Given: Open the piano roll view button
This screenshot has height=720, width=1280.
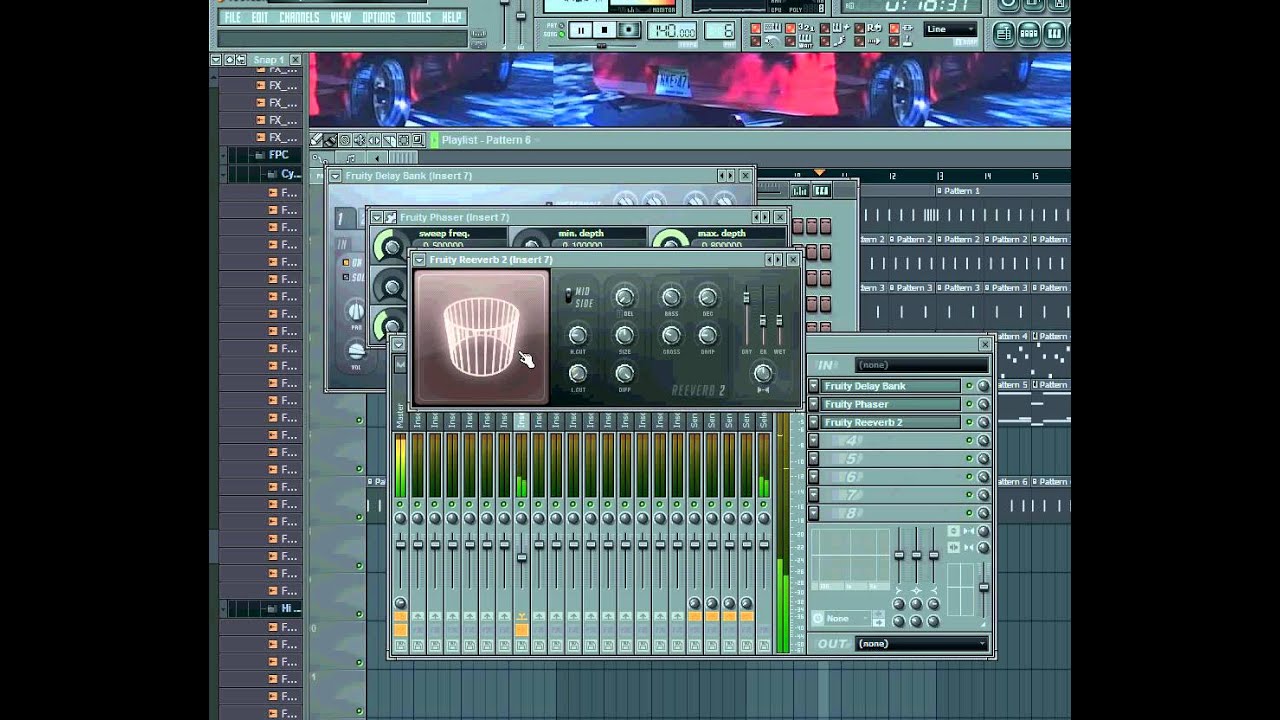Looking at the screenshot, I should [1054, 33].
